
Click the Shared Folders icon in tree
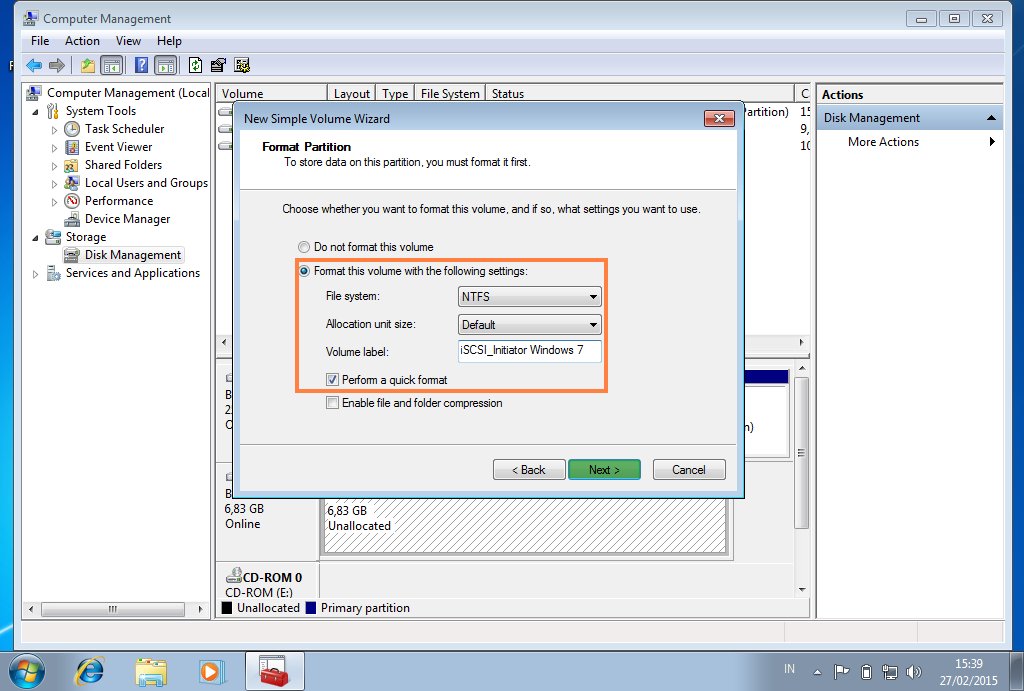[72, 165]
